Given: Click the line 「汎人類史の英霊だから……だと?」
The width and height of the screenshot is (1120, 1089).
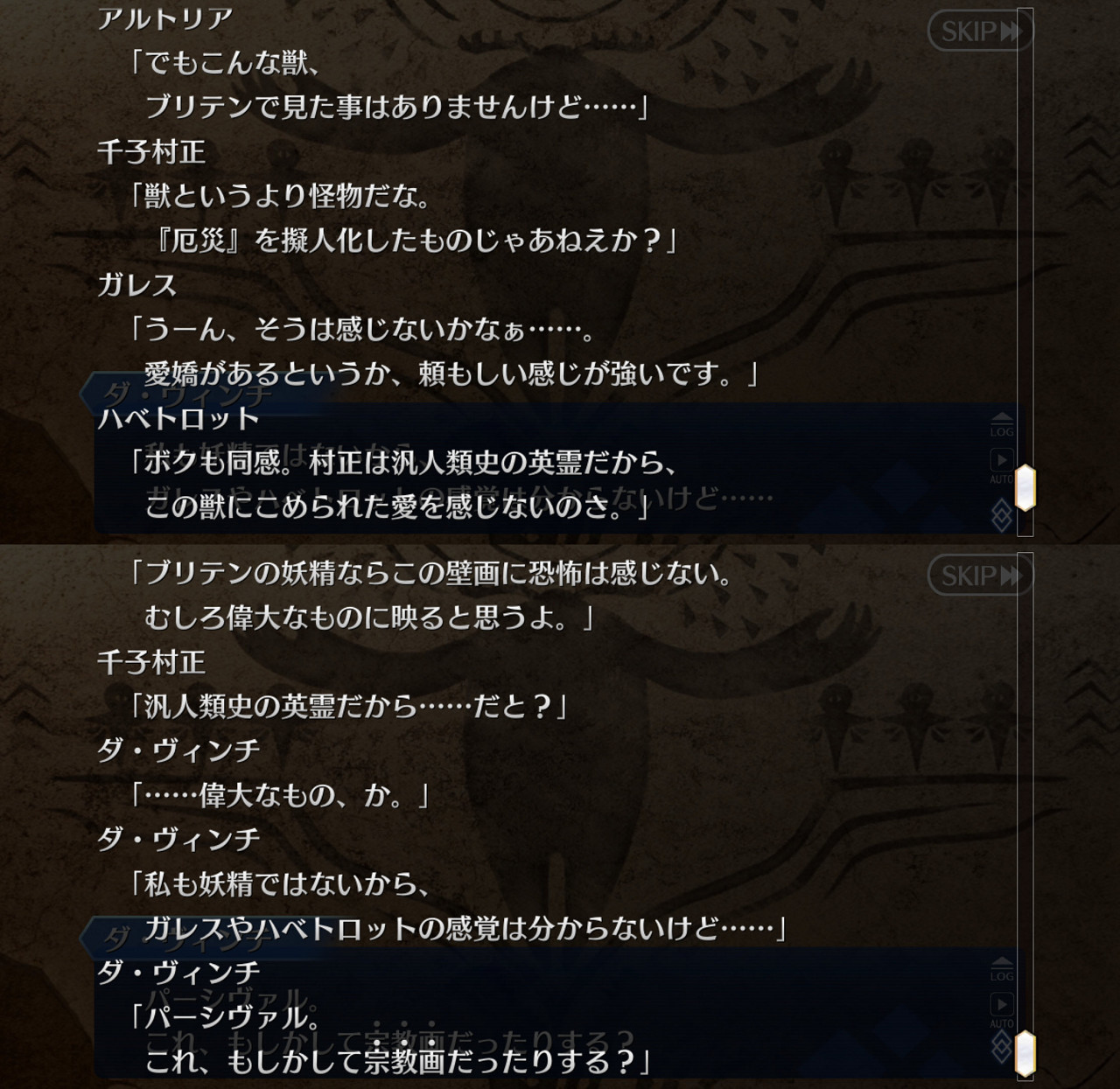Looking at the screenshot, I should (x=347, y=705).
